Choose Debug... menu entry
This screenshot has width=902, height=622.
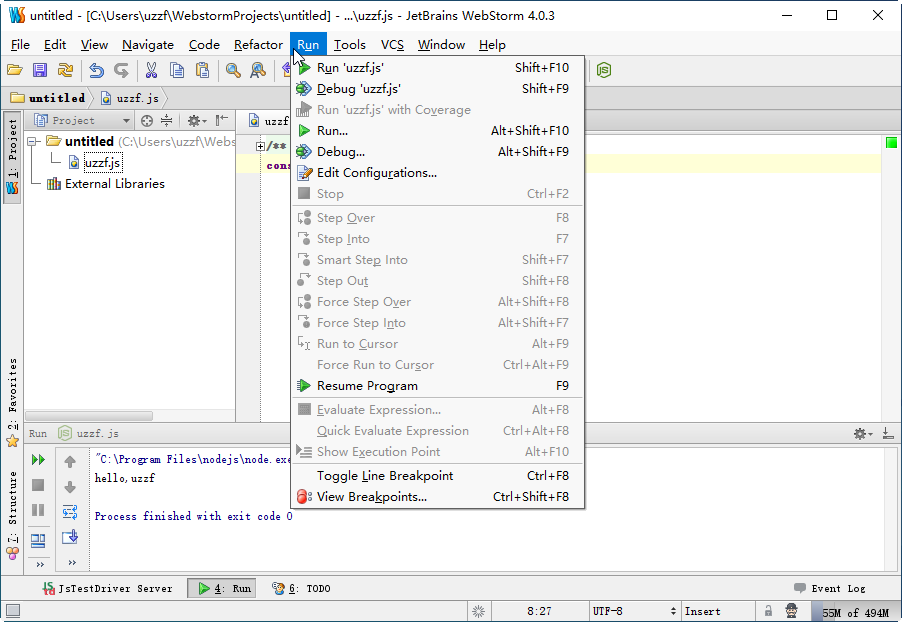(437, 152)
